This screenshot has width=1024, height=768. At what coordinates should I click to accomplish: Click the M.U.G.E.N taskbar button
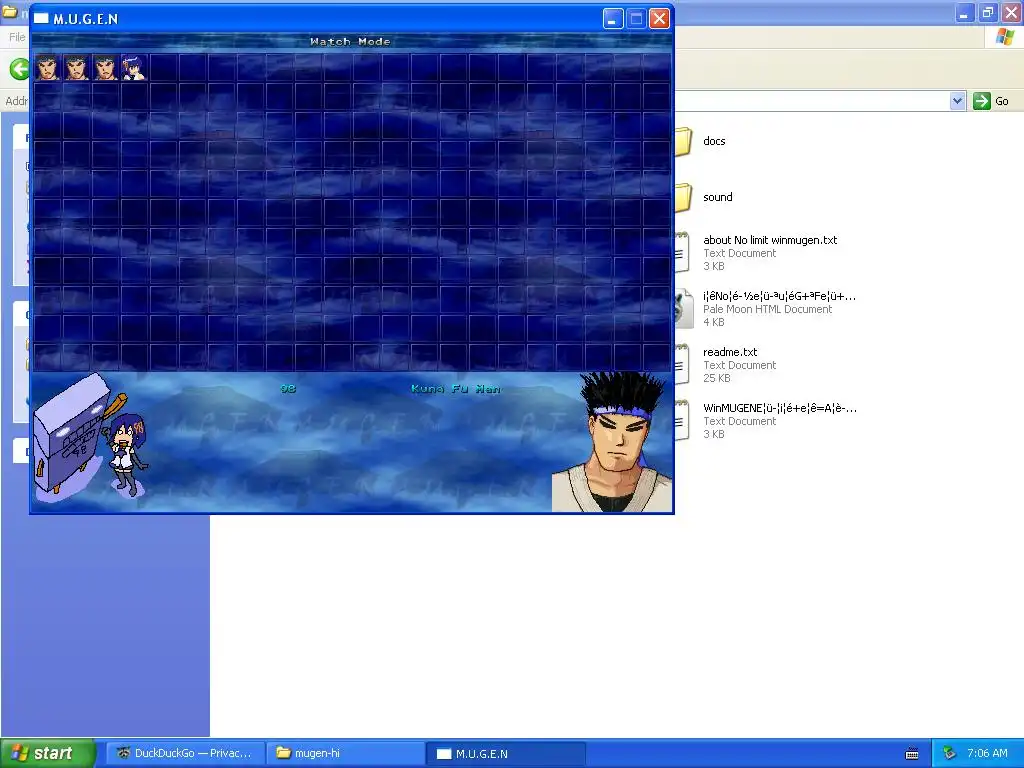click(x=505, y=753)
